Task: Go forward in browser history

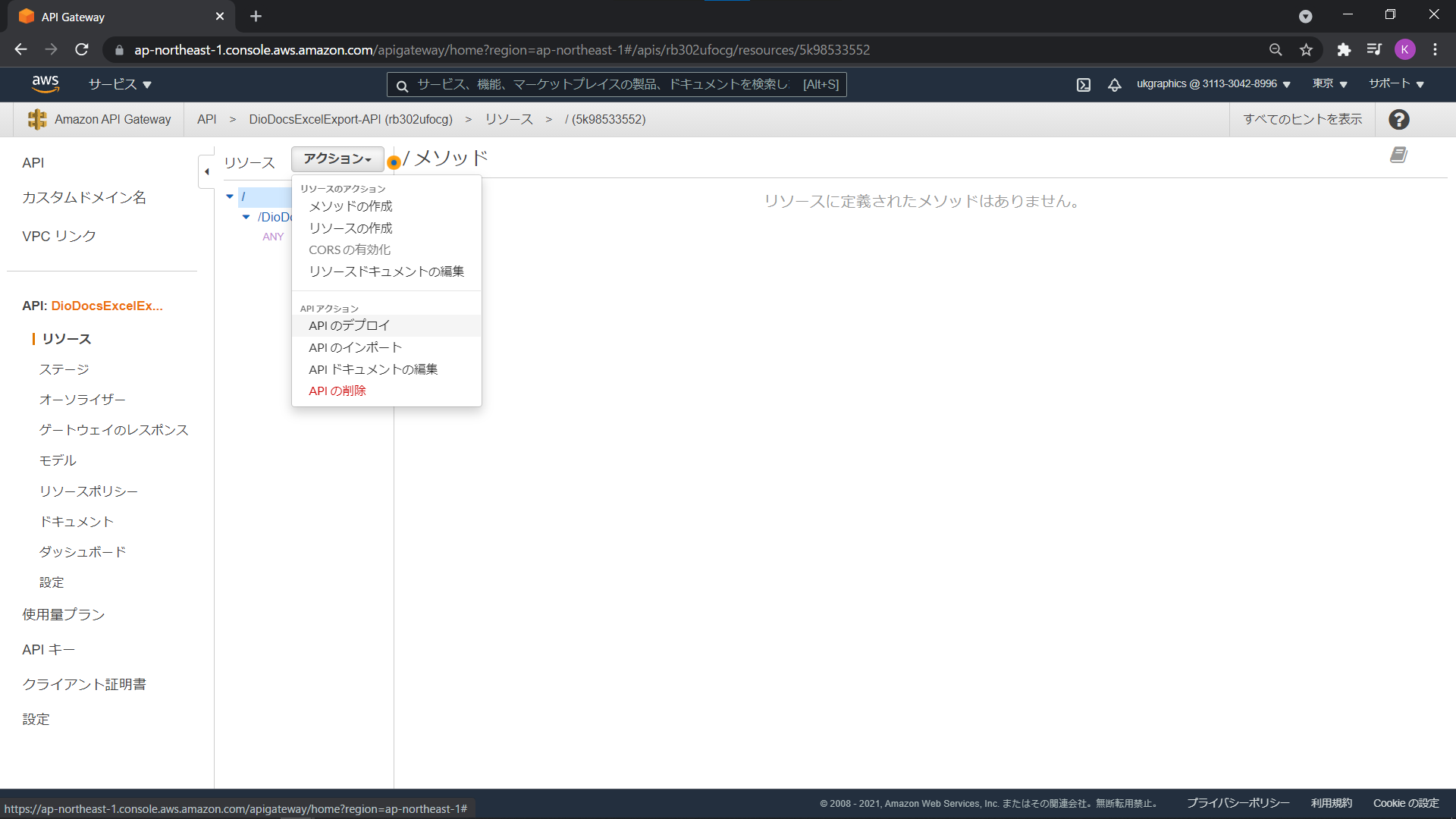Action: coord(51,49)
